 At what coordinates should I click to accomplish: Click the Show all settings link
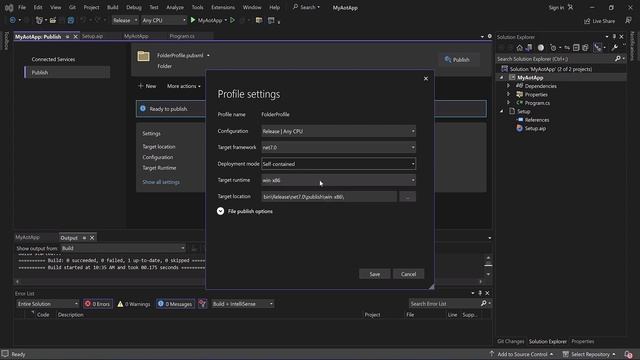(x=161, y=182)
